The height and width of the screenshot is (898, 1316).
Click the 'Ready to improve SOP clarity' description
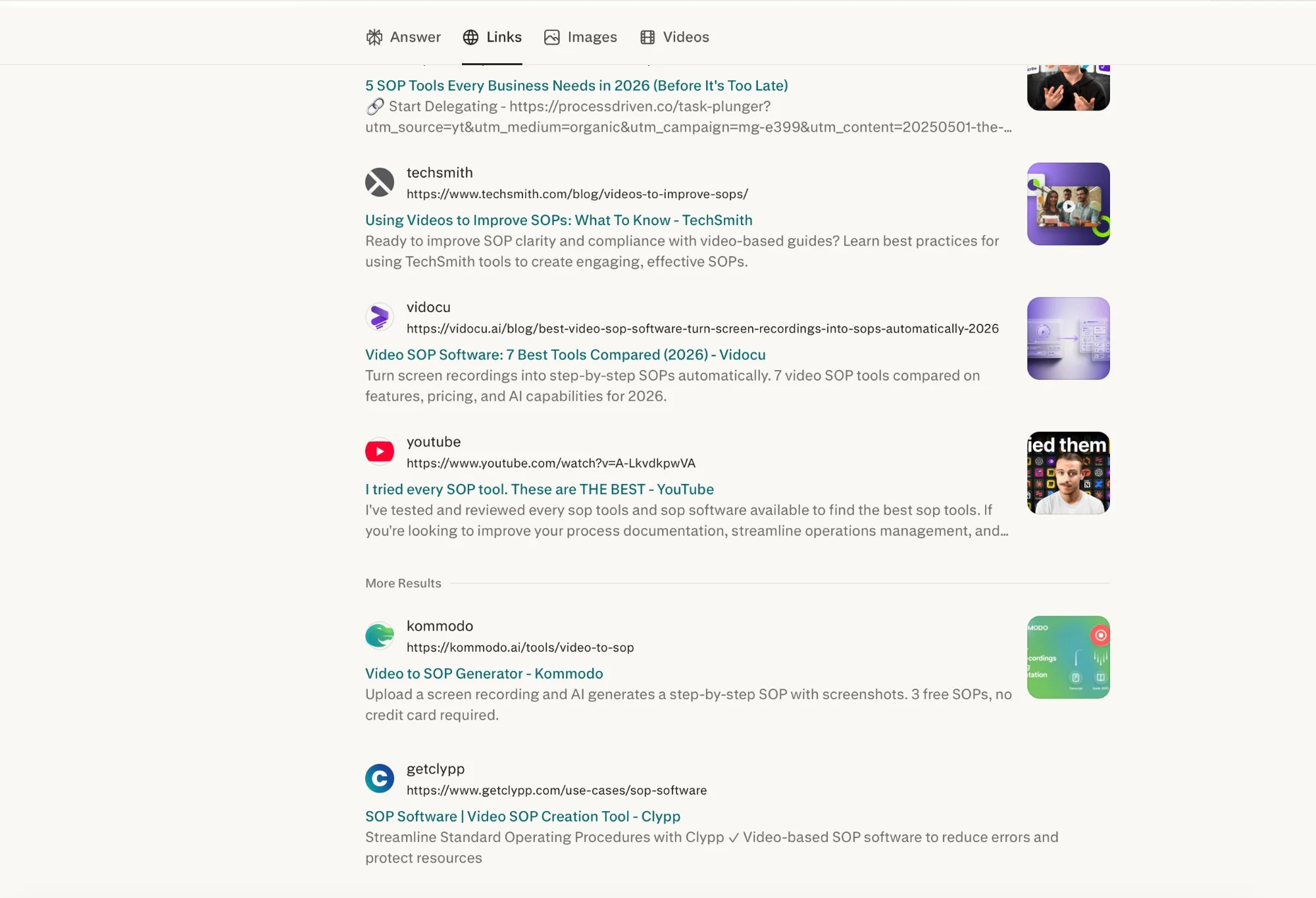coord(682,251)
